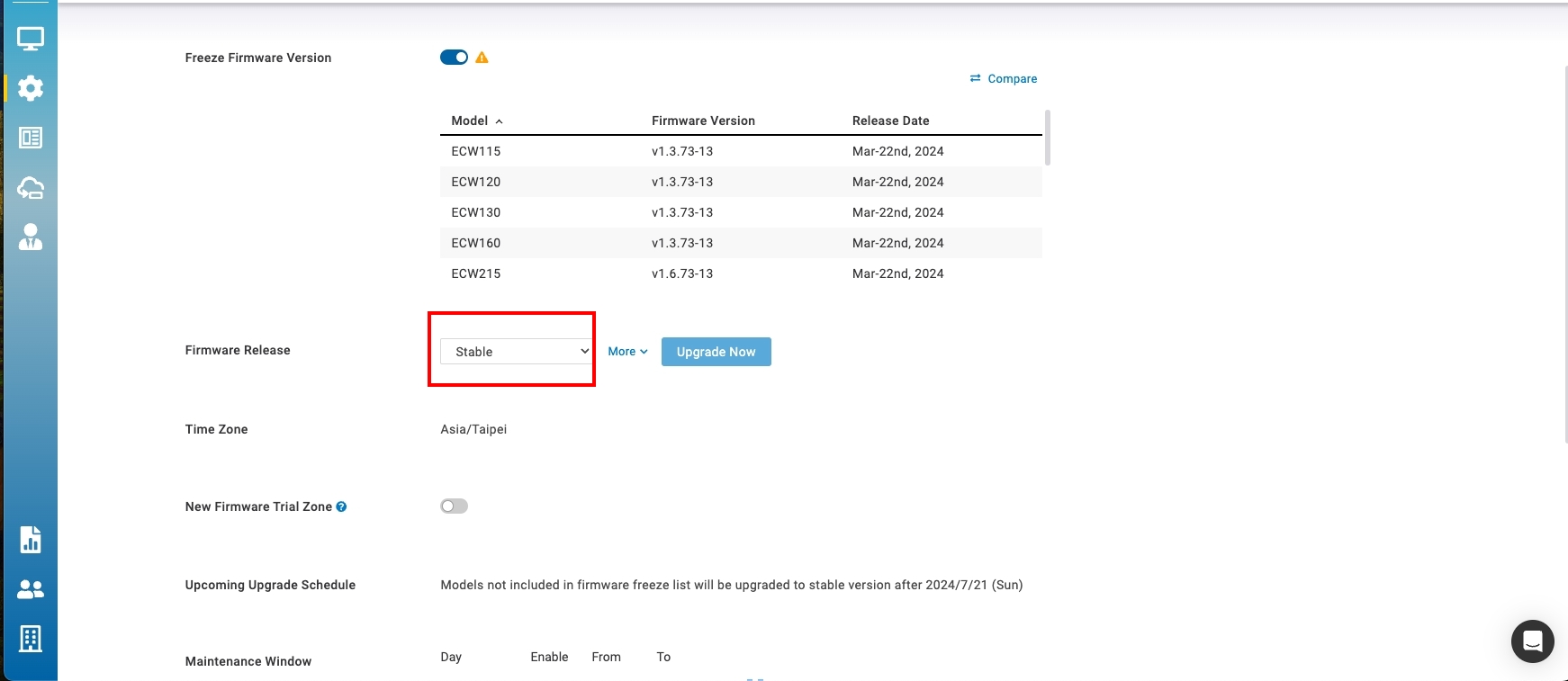Click the settings gear sidebar icon

point(31,88)
